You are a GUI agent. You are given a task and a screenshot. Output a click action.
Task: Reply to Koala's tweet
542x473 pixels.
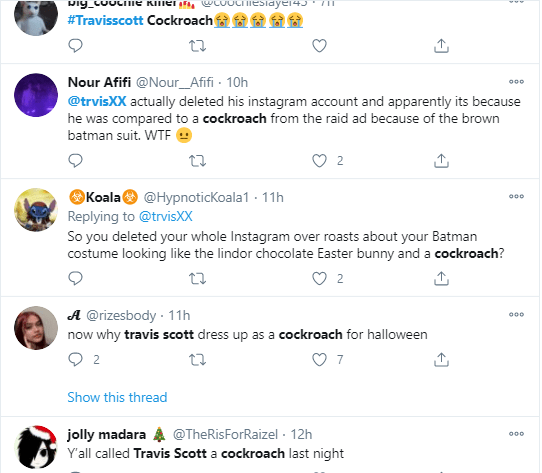tap(75, 278)
